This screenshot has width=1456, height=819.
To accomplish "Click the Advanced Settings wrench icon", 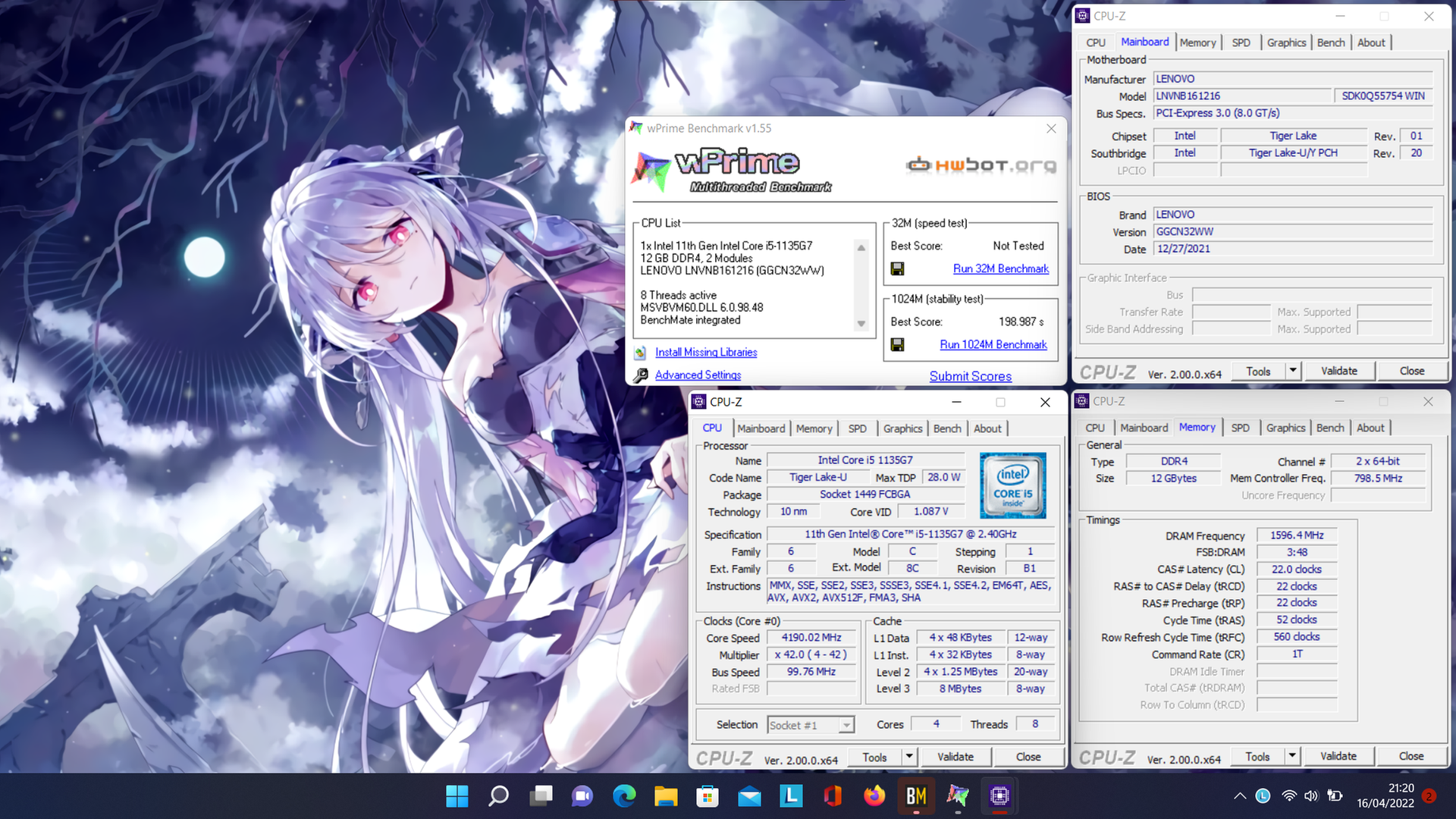I will 641,375.
